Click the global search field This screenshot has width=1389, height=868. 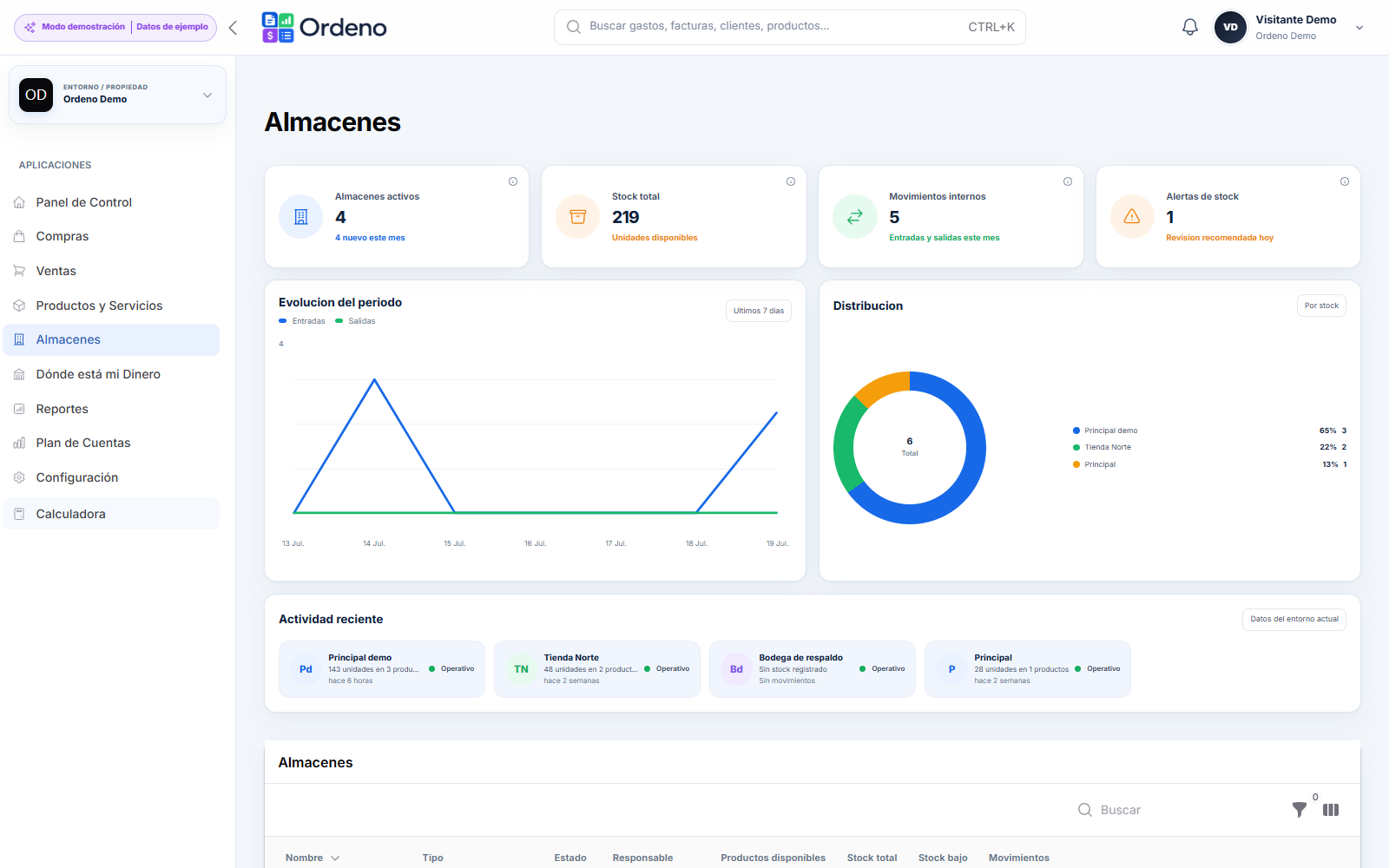(x=790, y=27)
